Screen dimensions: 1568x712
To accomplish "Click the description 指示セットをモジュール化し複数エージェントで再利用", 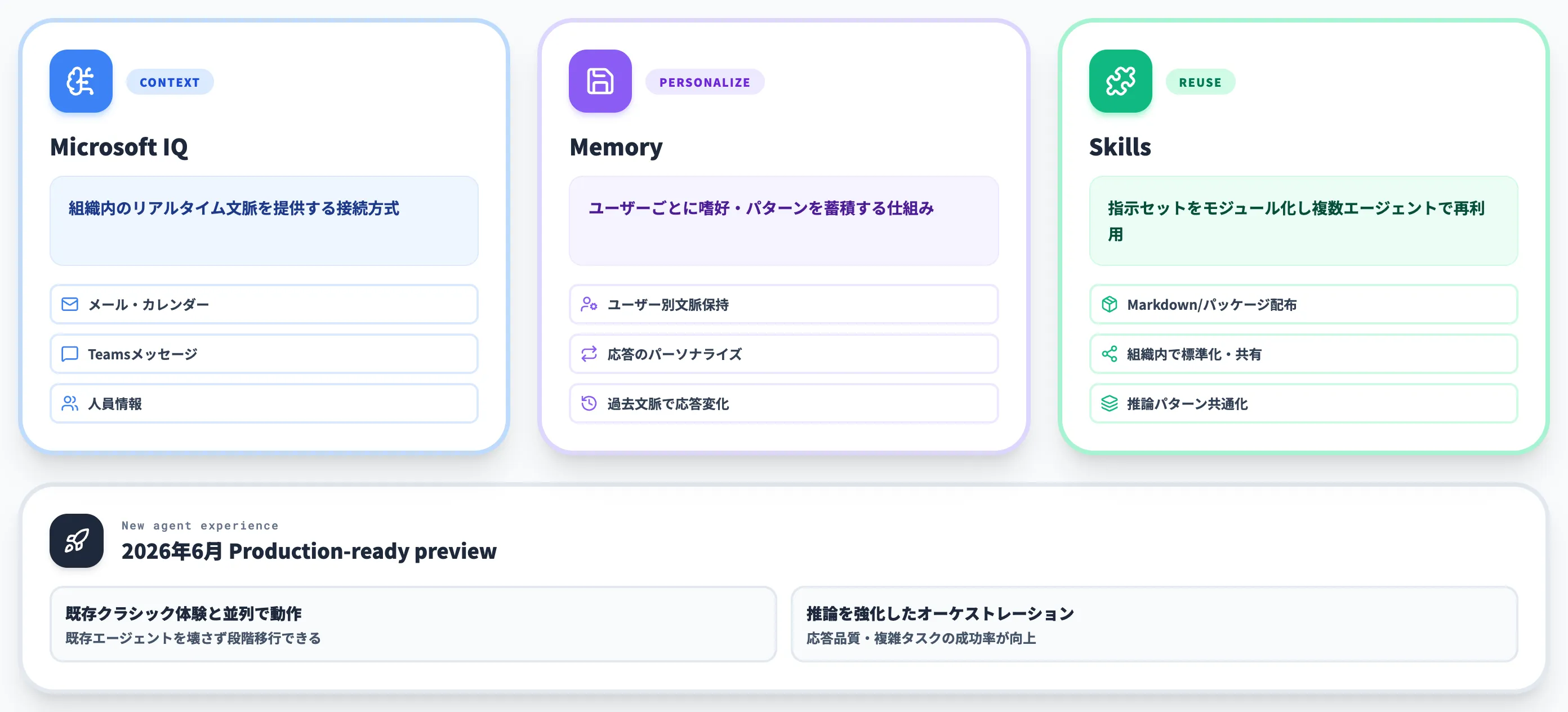I will click(1296, 221).
